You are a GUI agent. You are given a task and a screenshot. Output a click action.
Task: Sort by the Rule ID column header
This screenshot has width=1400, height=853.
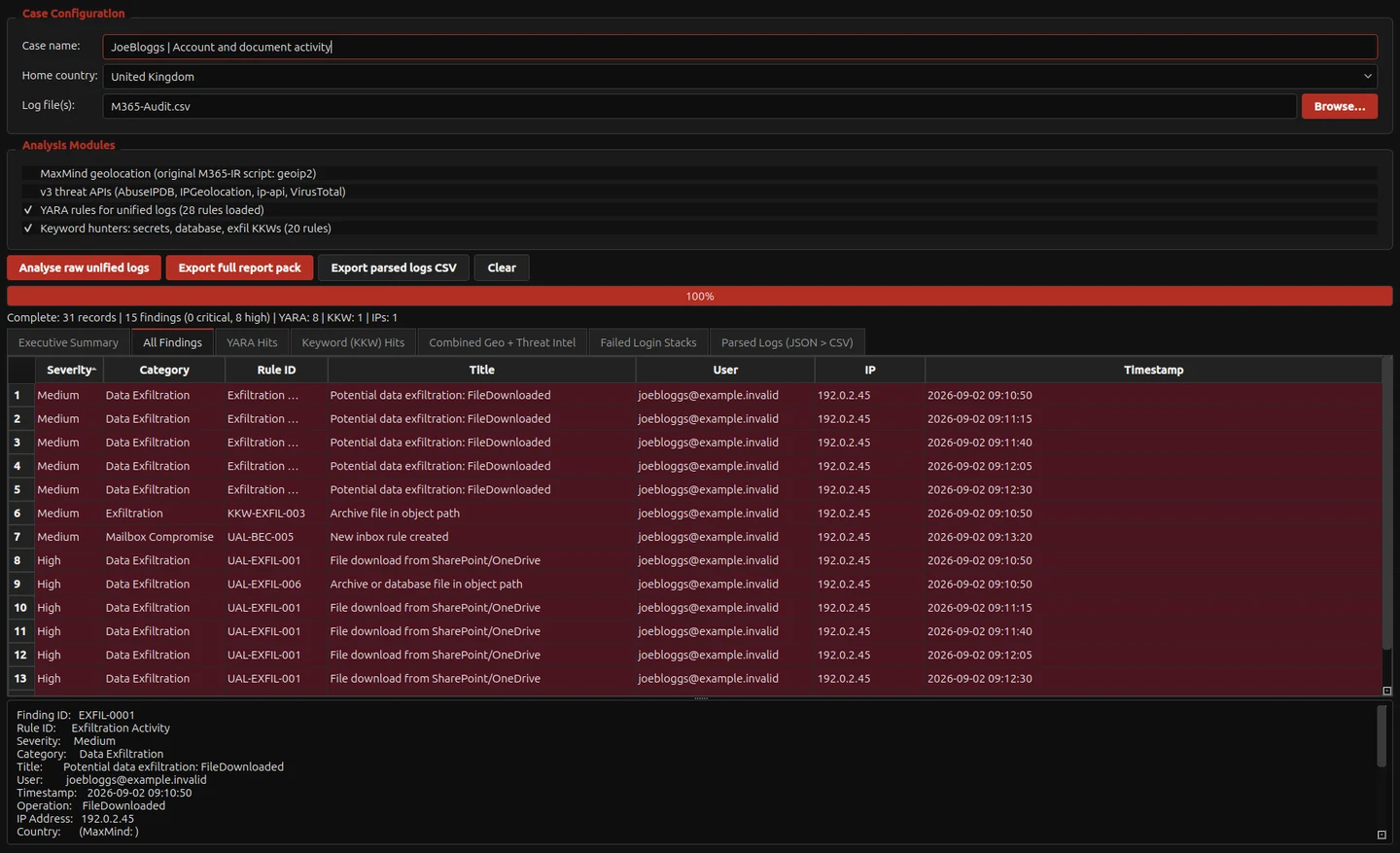point(276,370)
